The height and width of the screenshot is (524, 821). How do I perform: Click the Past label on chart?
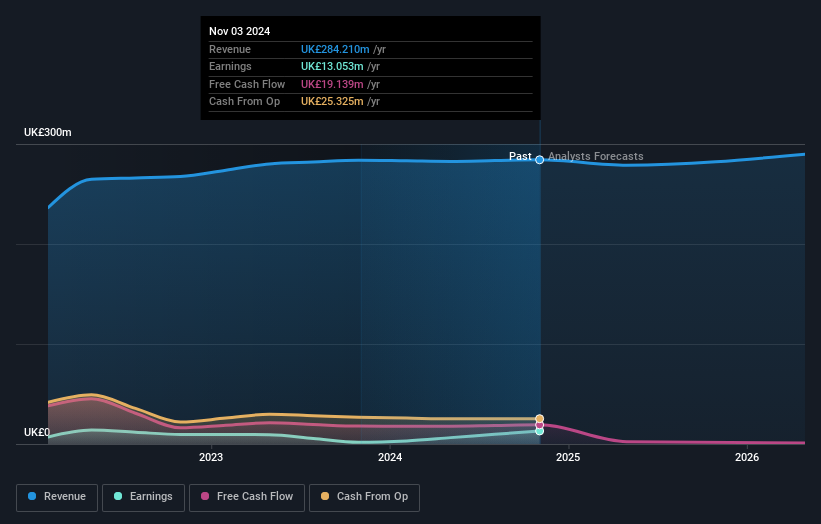(x=520, y=156)
